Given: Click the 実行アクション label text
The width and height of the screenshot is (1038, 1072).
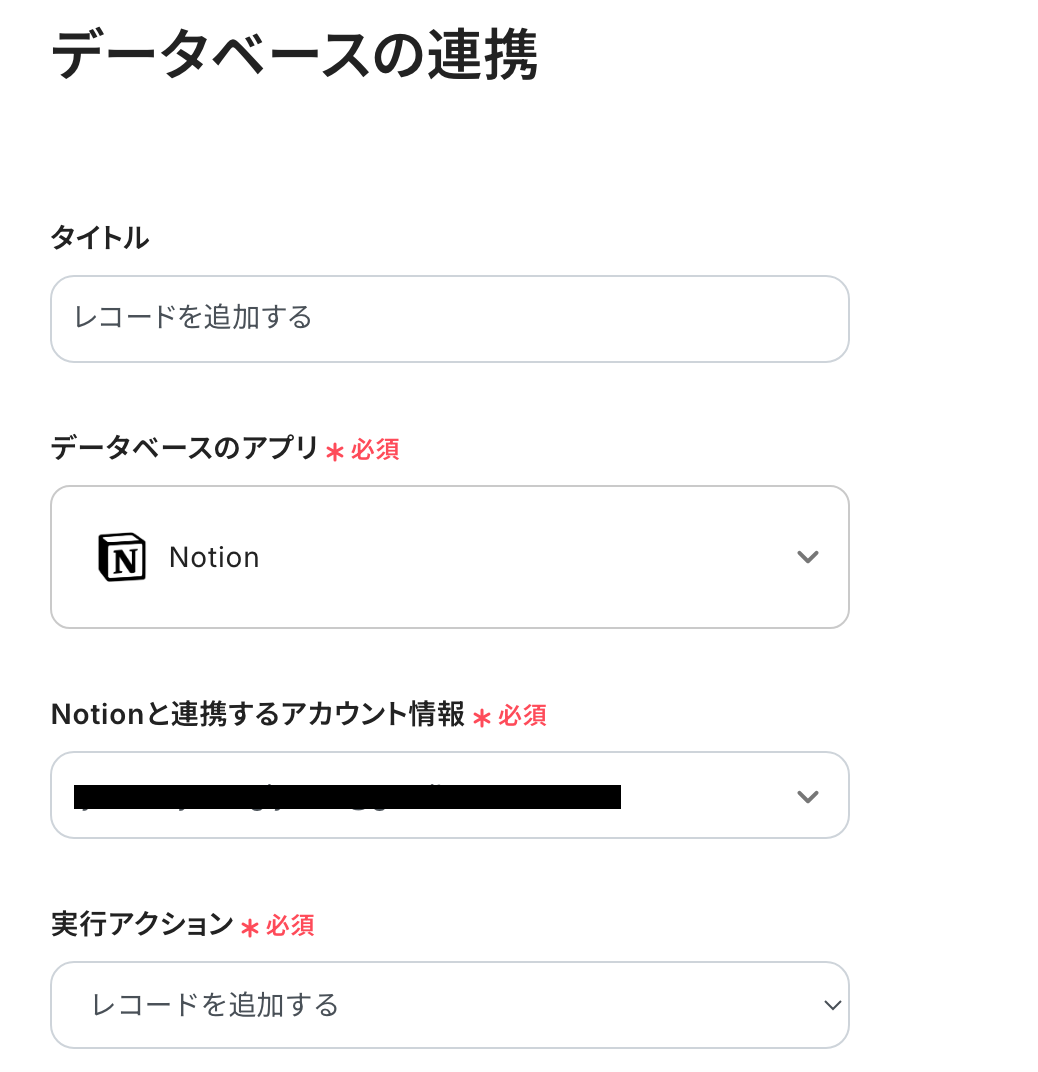Looking at the screenshot, I should [141, 924].
